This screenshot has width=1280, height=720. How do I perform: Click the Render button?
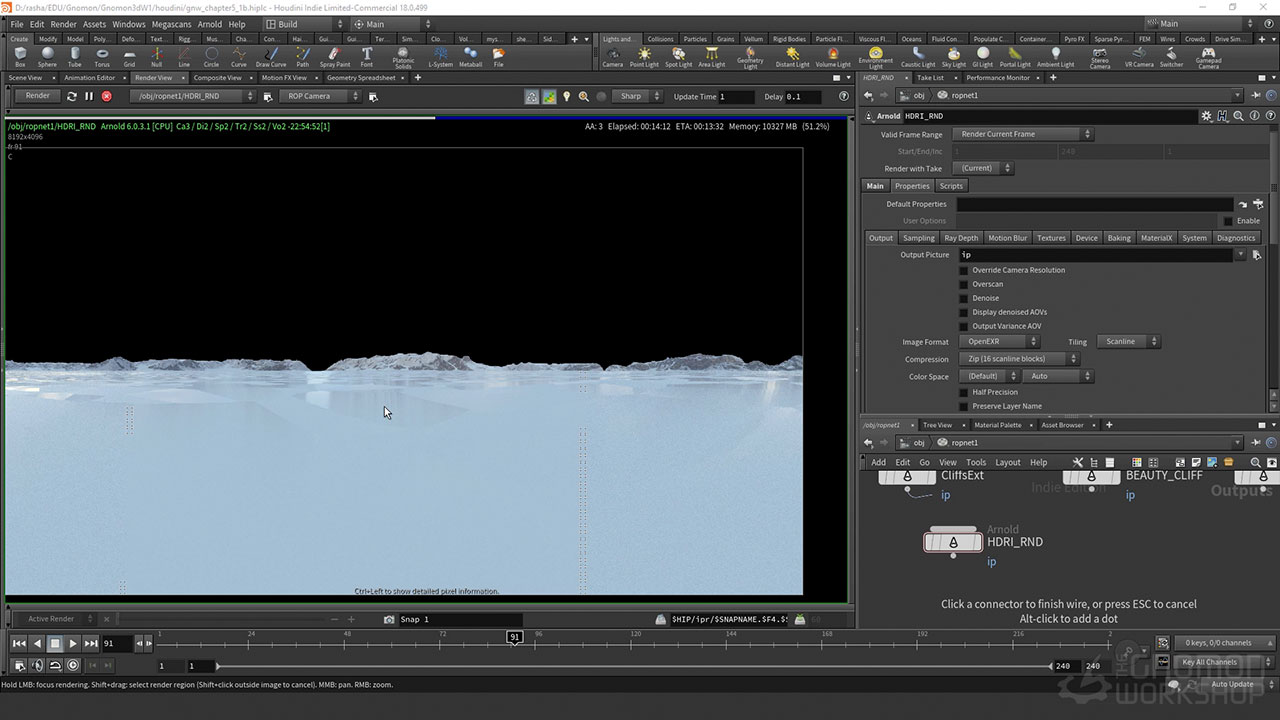pyautogui.click(x=37, y=96)
